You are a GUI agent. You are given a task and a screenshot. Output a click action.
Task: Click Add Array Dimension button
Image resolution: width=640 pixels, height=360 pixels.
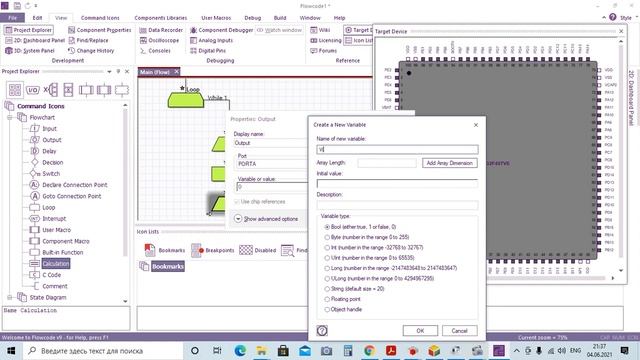450,163
